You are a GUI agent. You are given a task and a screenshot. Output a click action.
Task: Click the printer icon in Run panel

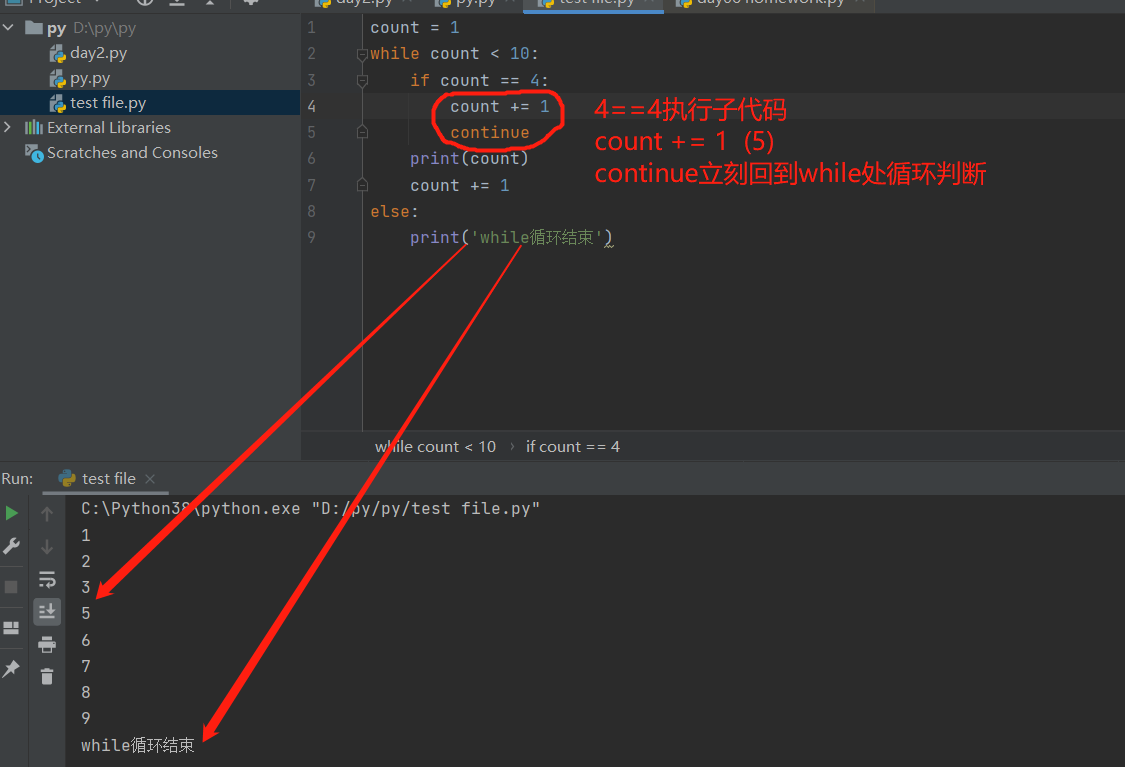(47, 645)
